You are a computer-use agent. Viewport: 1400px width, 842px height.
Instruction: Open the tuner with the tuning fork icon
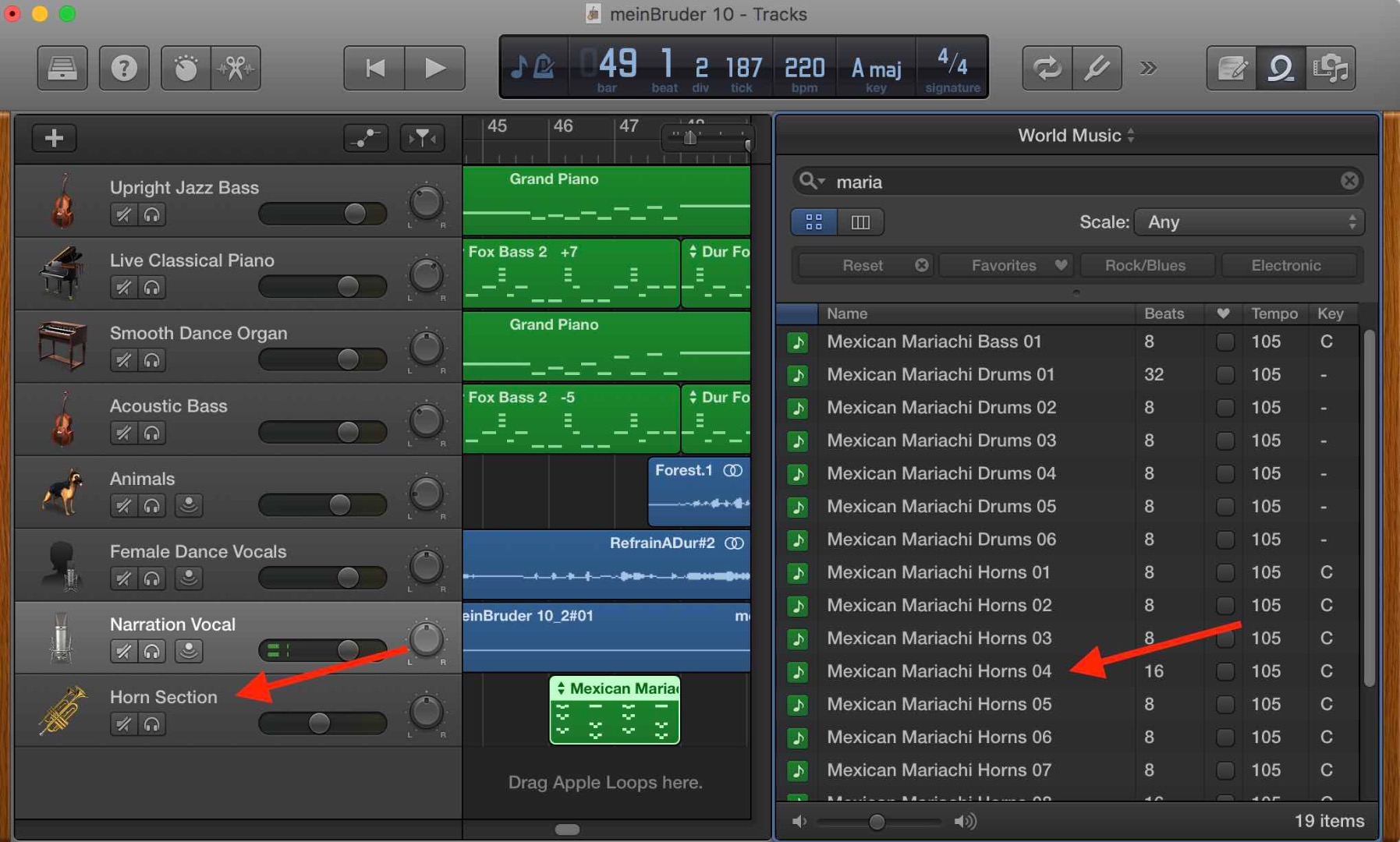coord(1097,68)
